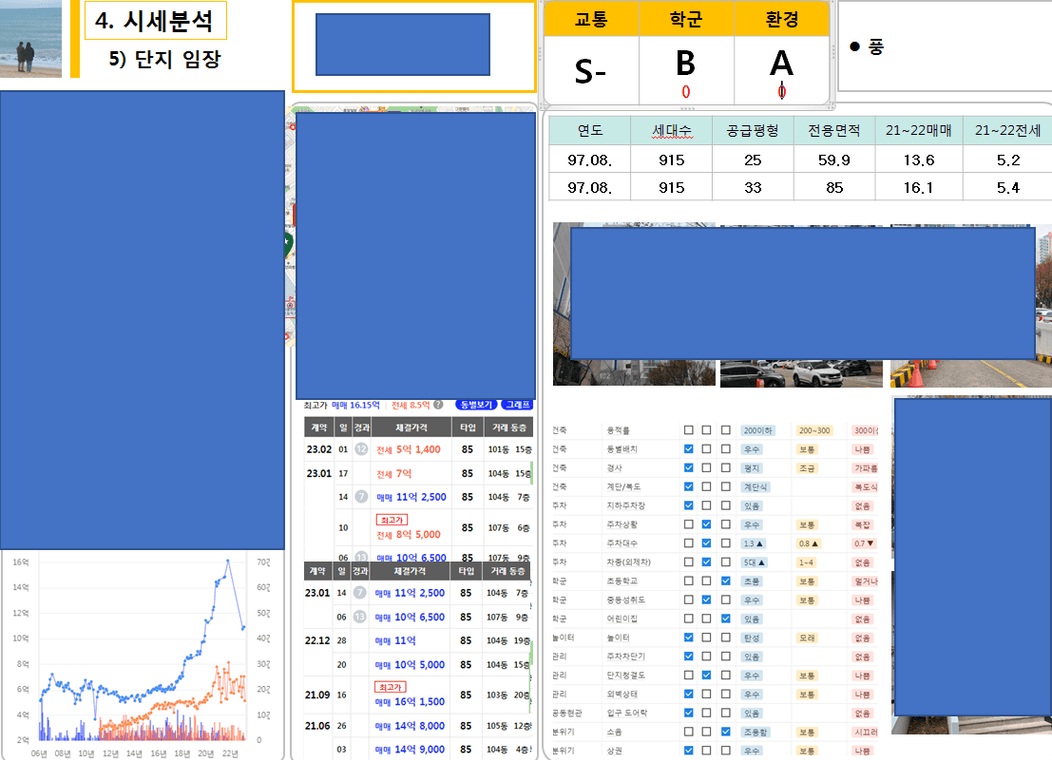Uncheck the ticked box in 놀이터 row
Viewport: 1052px width, 760px height.
pos(688,637)
